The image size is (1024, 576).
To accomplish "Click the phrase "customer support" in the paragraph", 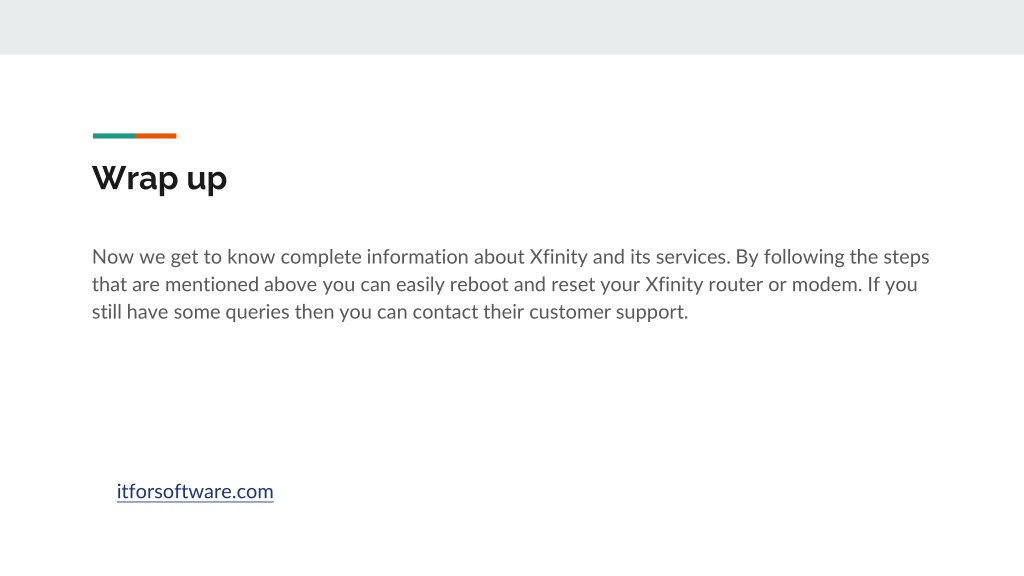I will (x=608, y=312).
